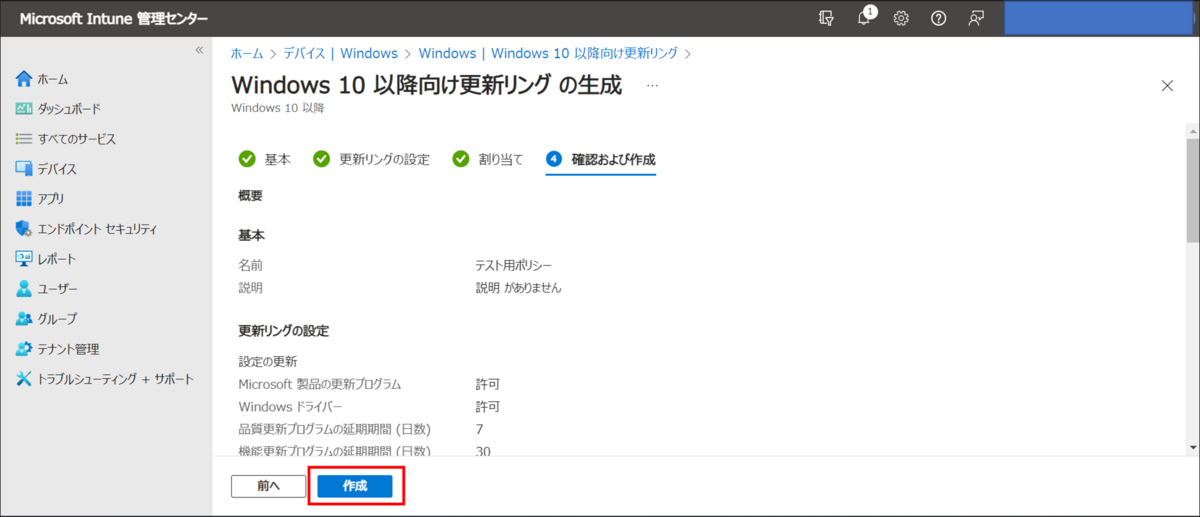Click the エンドポイント セキュリティ shield icon

coord(24,229)
